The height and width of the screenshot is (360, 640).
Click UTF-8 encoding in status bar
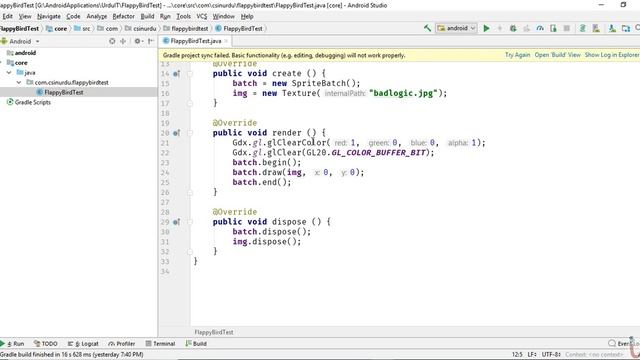click(x=551, y=354)
